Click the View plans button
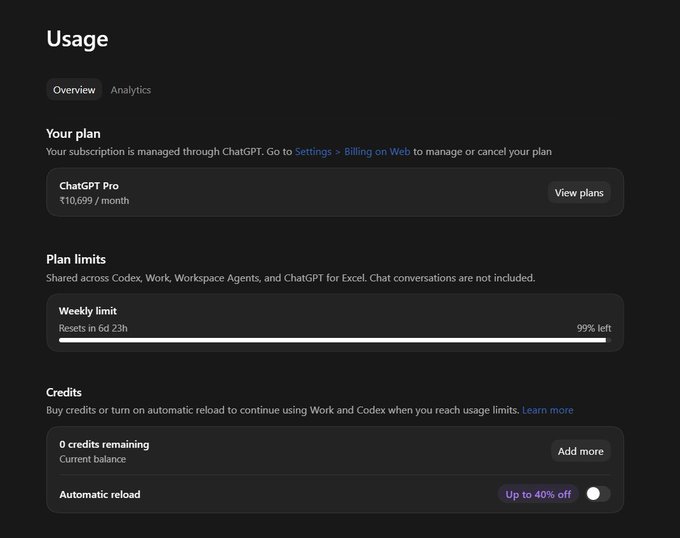 click(x=579, y=193)
